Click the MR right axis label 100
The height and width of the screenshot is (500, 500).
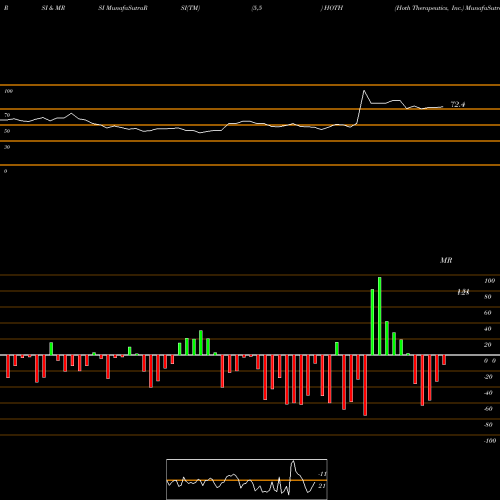489,281
